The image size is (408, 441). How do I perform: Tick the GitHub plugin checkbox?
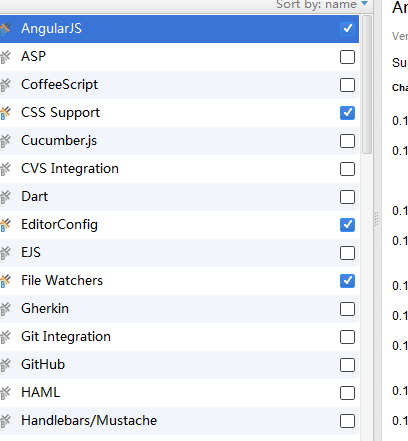[347, 365]
